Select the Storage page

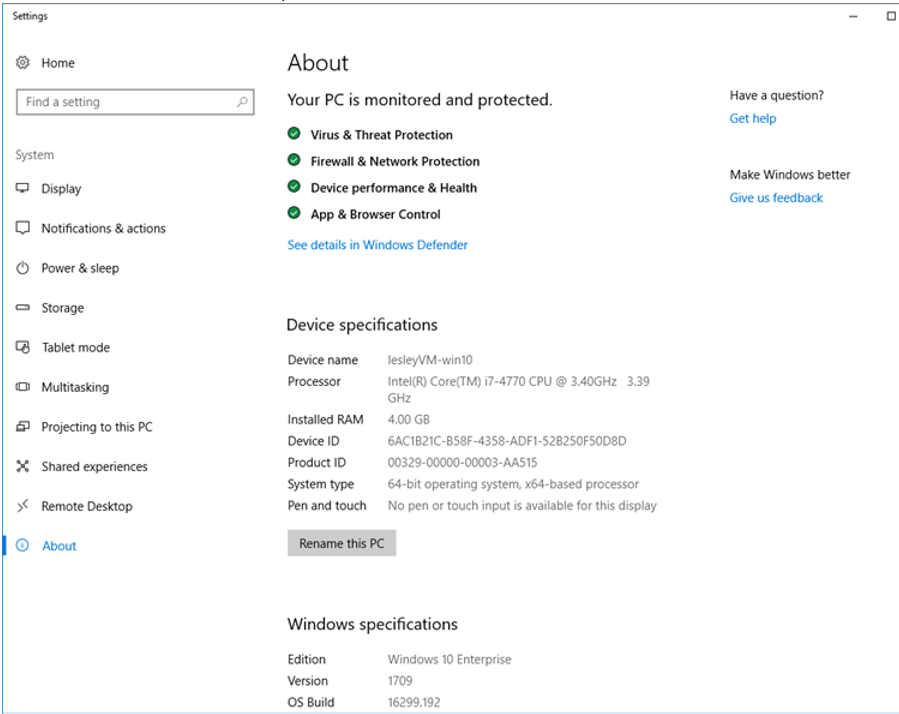62,308
